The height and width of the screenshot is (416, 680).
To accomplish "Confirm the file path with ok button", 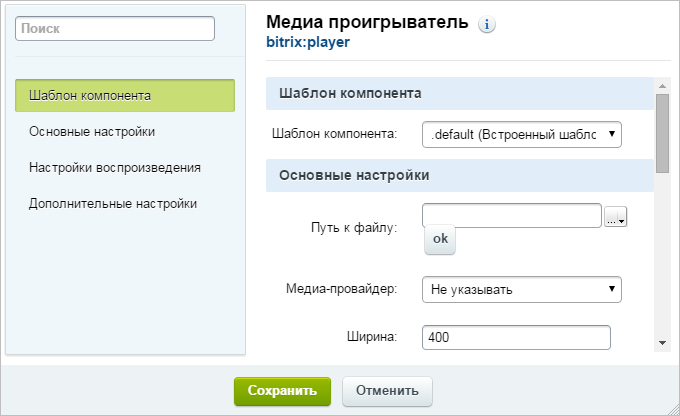I will click(440, 239).
